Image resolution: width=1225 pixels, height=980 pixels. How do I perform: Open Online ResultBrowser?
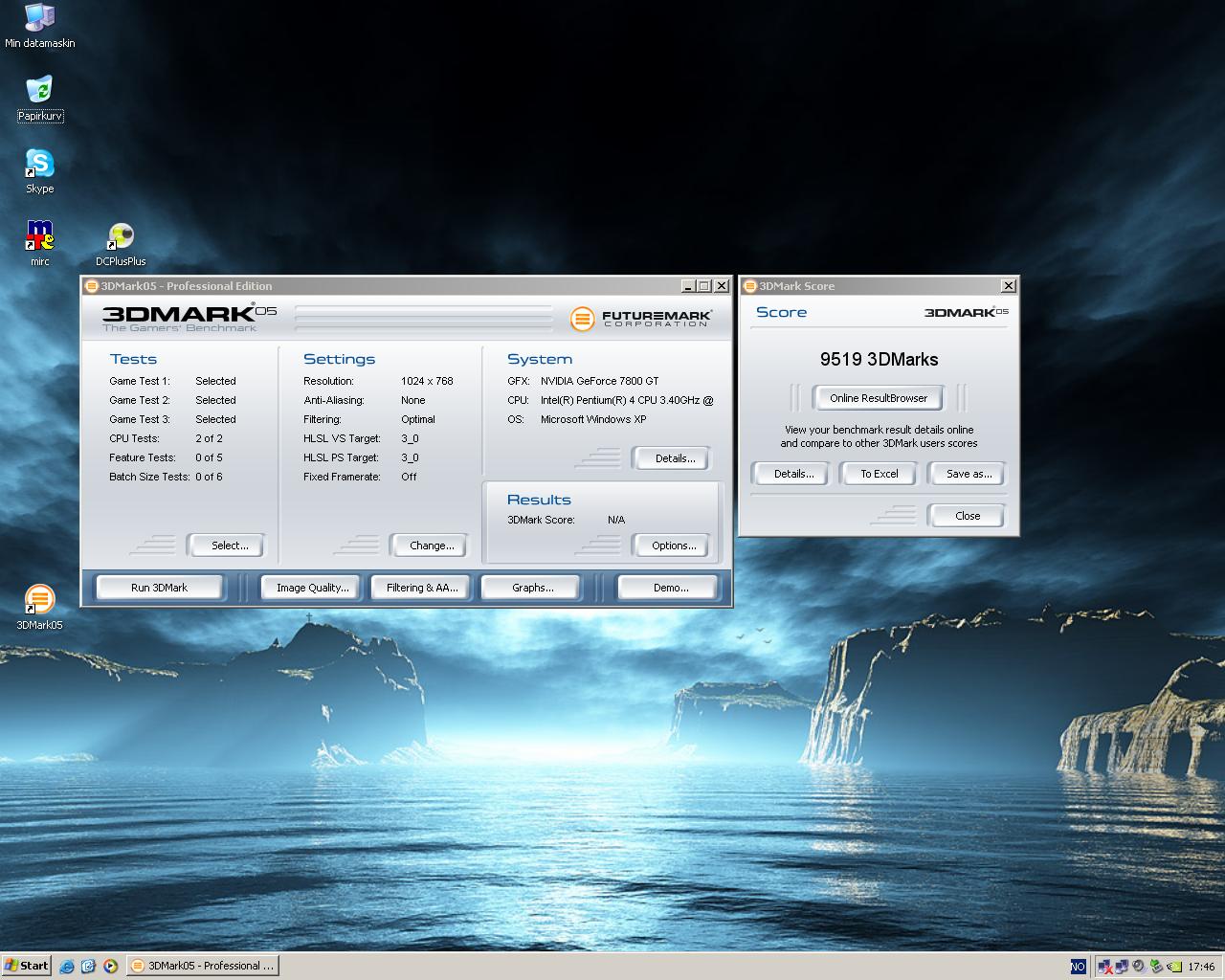[878, 398]
